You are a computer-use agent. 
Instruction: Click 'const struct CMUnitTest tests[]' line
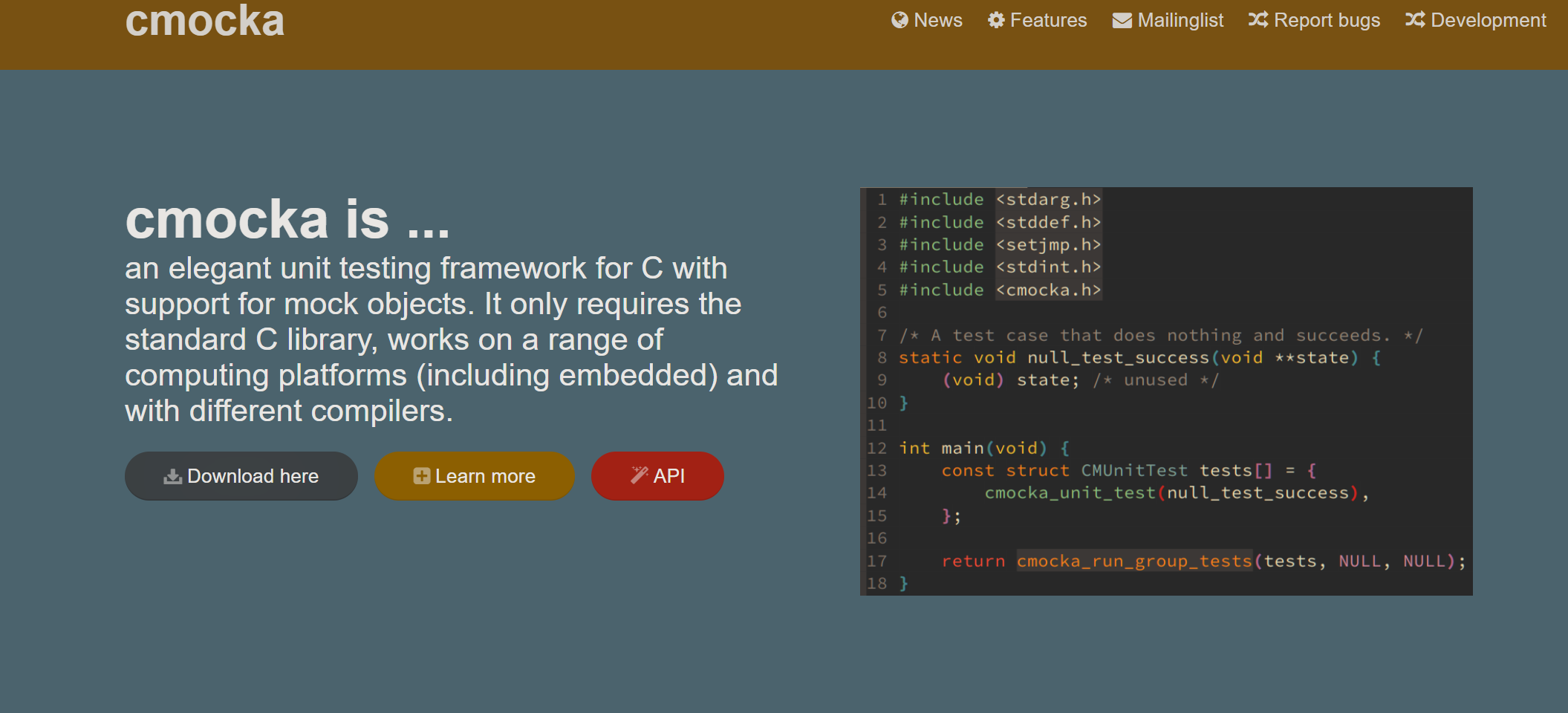[x=1129, y=471]
